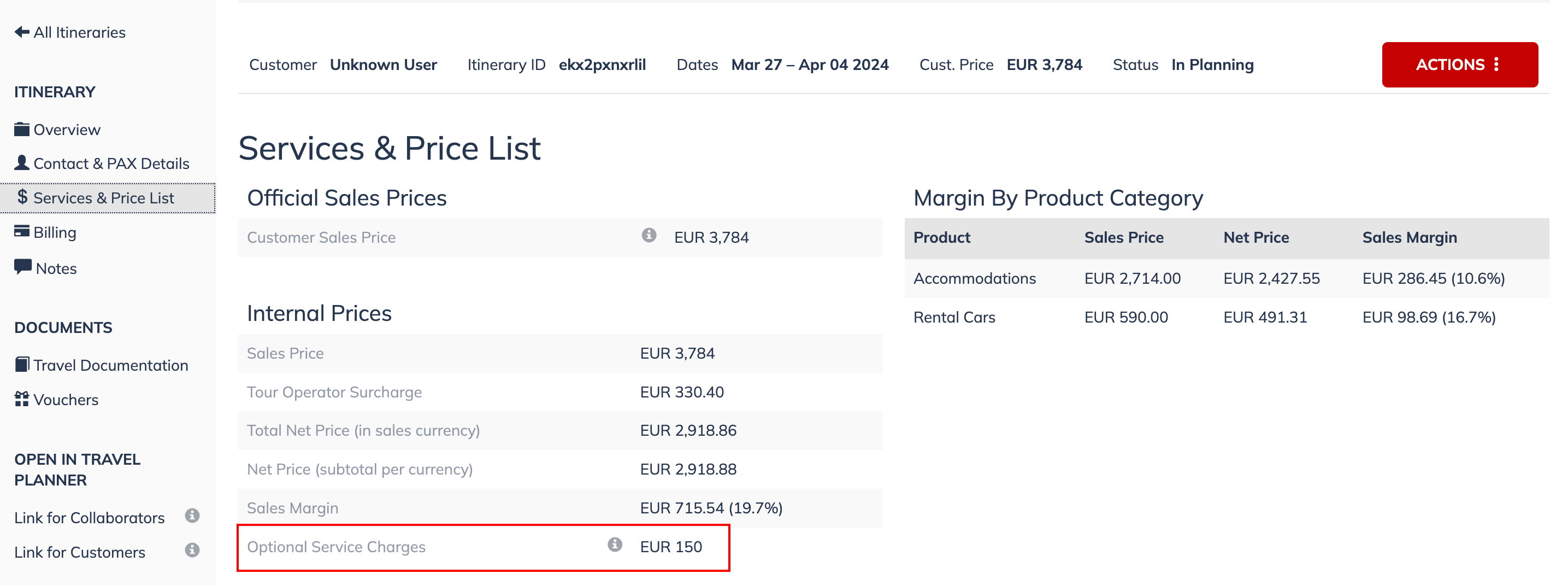This screenshot has width=1568, height=585.
Task: Click the Accommodations net price EUR 2,427.55
Action: point(1271,278)
